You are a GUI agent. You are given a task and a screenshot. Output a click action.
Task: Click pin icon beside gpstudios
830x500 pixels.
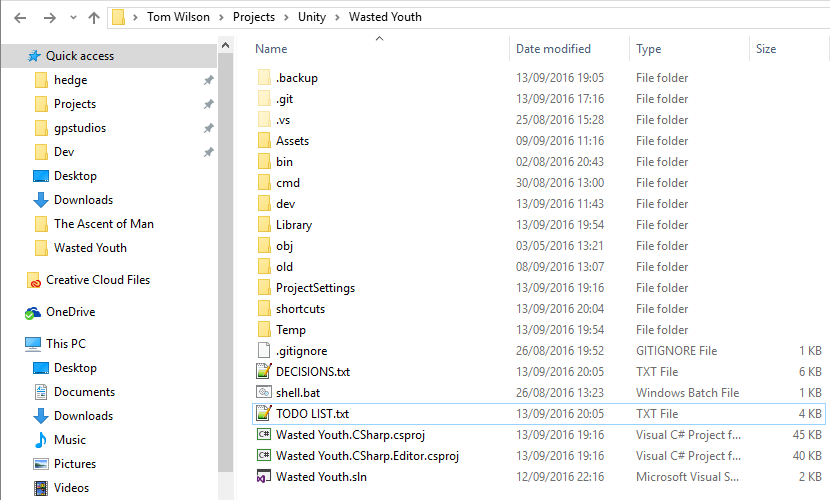209,128
